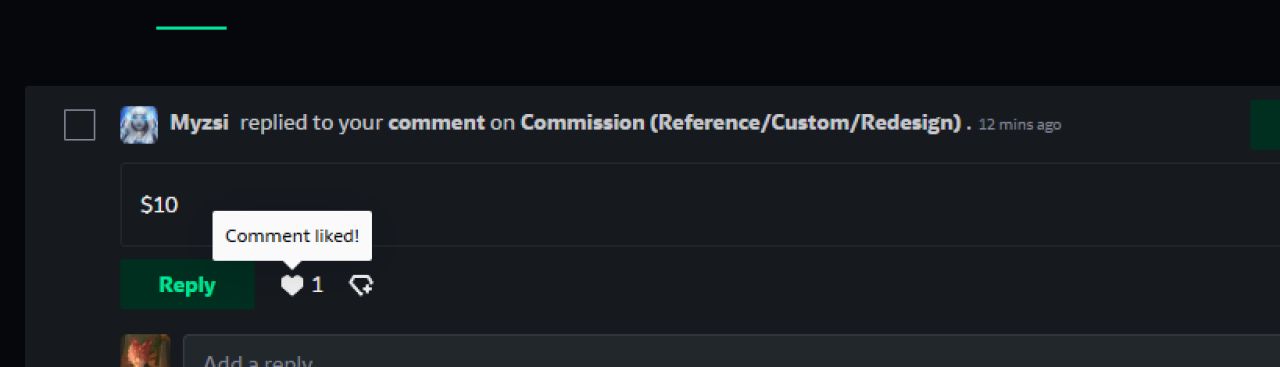The height and width of the screenshot is (367, 1280).
Task: Click your own avatar beside the reply box
Action: 145,351
